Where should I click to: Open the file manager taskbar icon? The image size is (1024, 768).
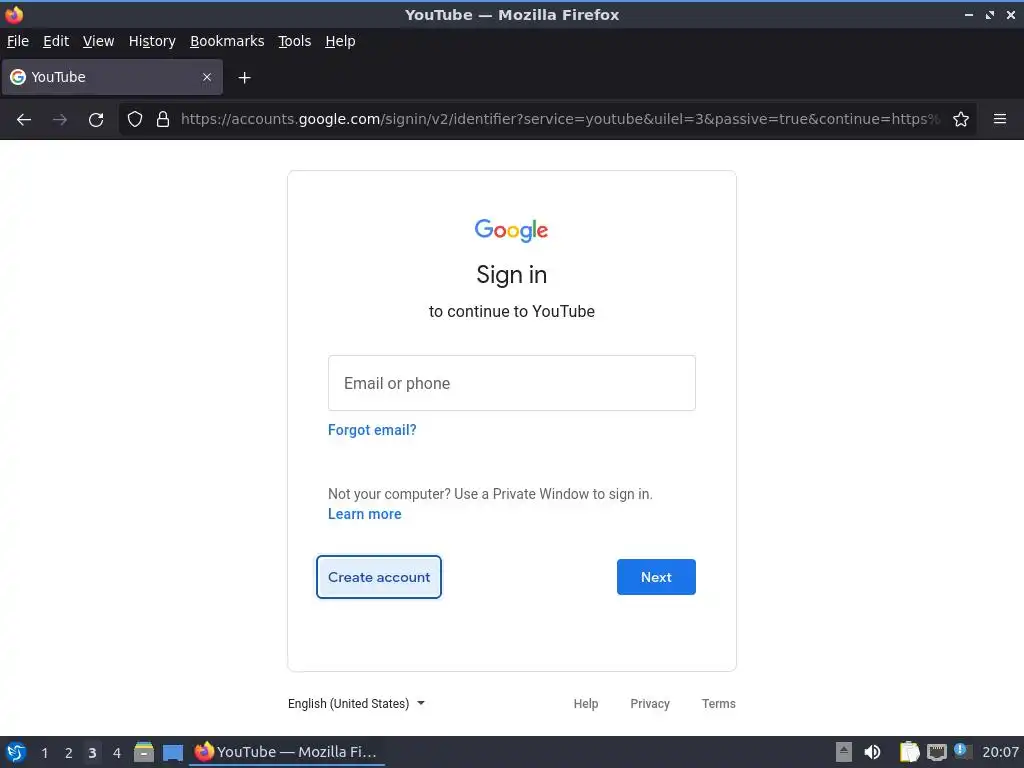[144, 752]
